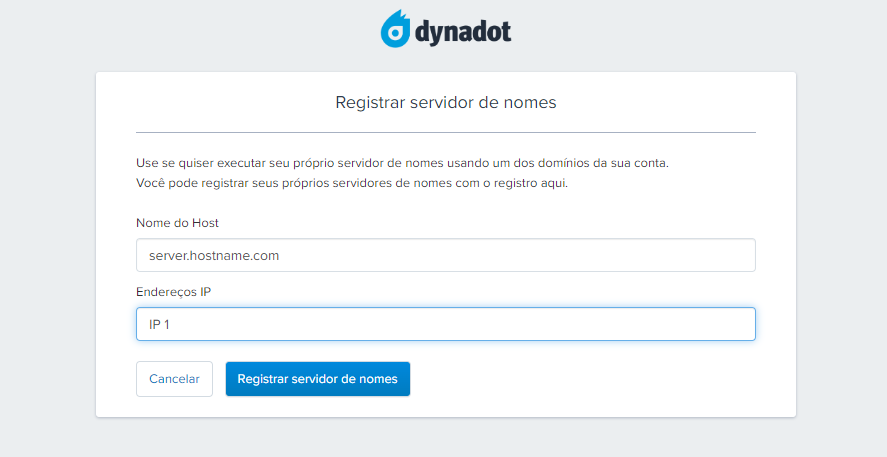The height and width of the screenshot is (457, 887).
Task: Select the Endereços IP input field
Action: [x=446, y=324]
